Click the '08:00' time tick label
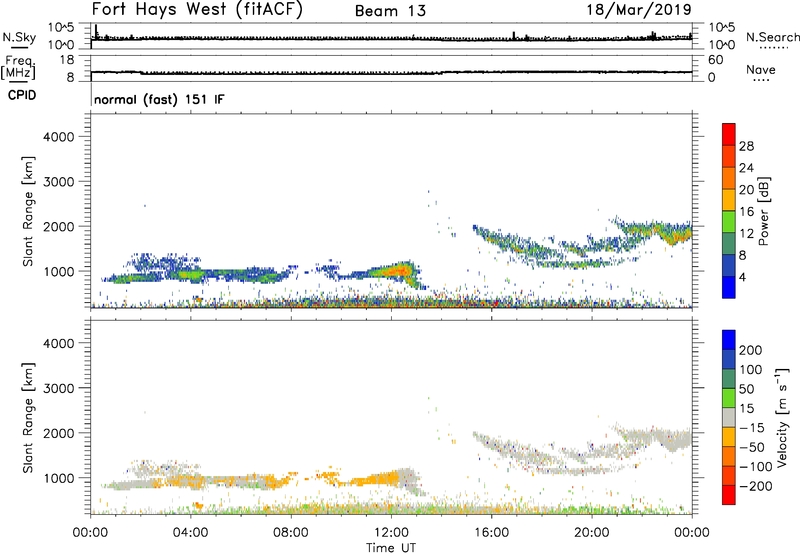The image size is (800, 554). tap(291, 533)
